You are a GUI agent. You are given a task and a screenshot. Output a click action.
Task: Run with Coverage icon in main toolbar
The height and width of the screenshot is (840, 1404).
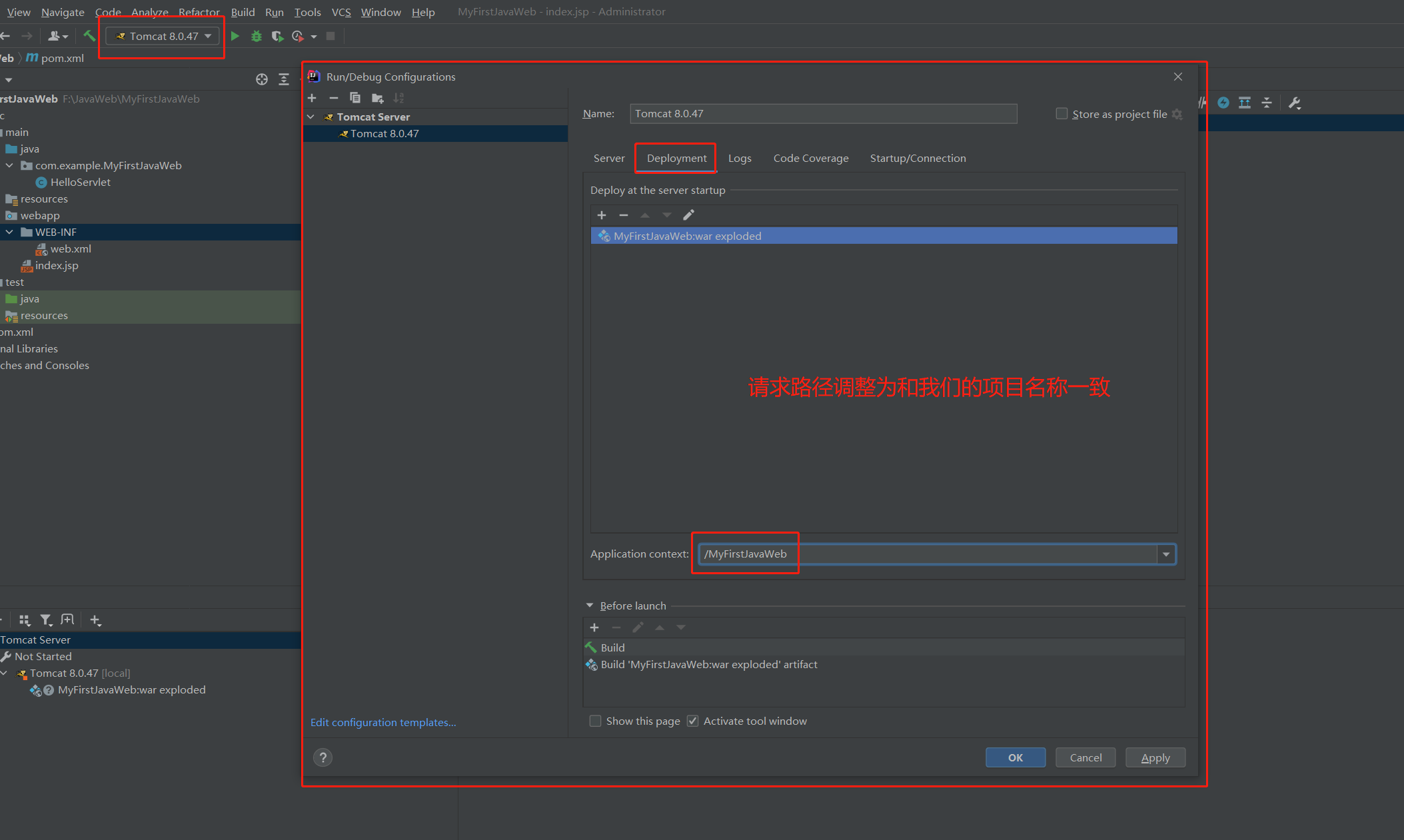click(277, 36)
